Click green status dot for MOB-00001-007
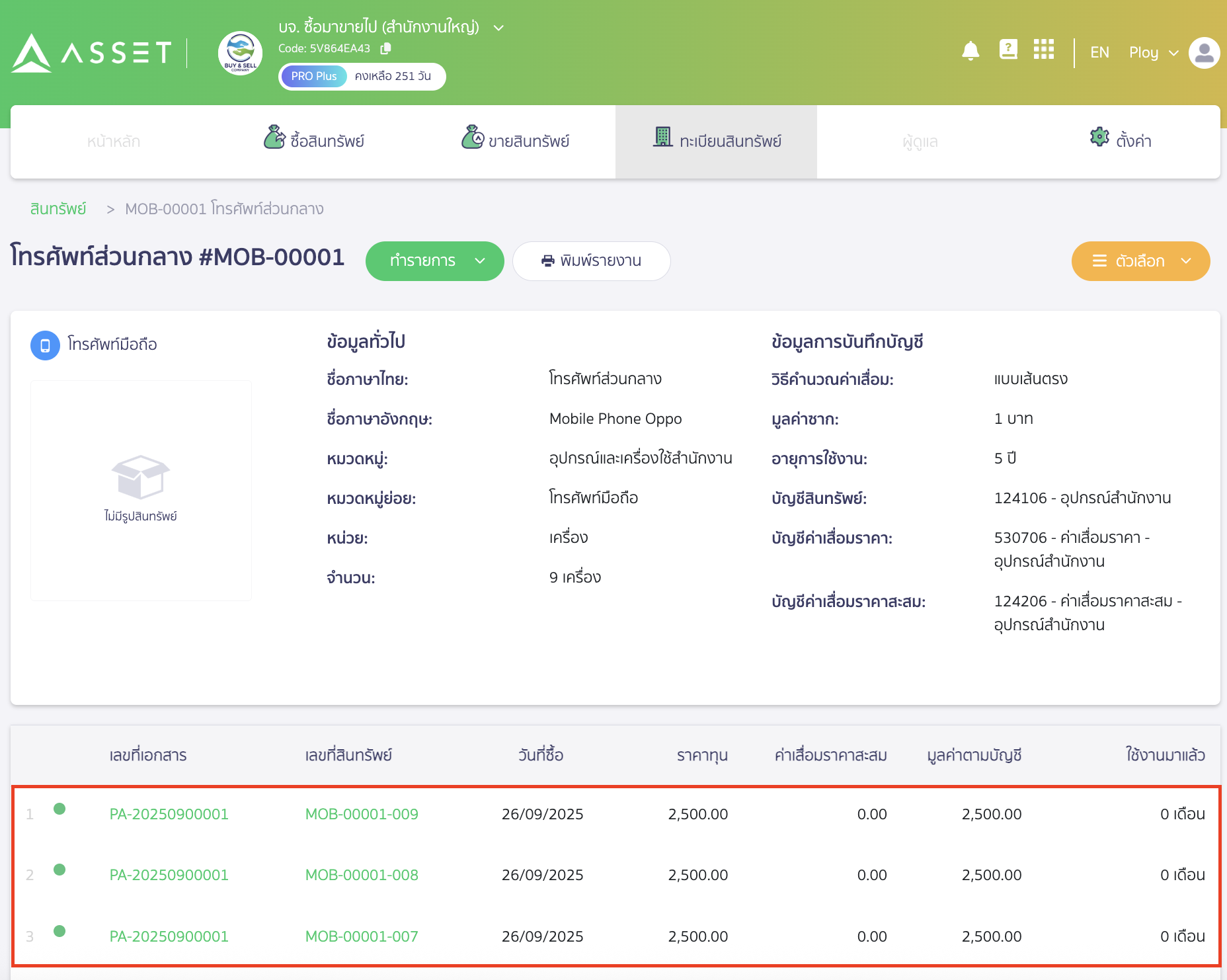This screenshot has width=1227, height=980. [x=59, y=931]
